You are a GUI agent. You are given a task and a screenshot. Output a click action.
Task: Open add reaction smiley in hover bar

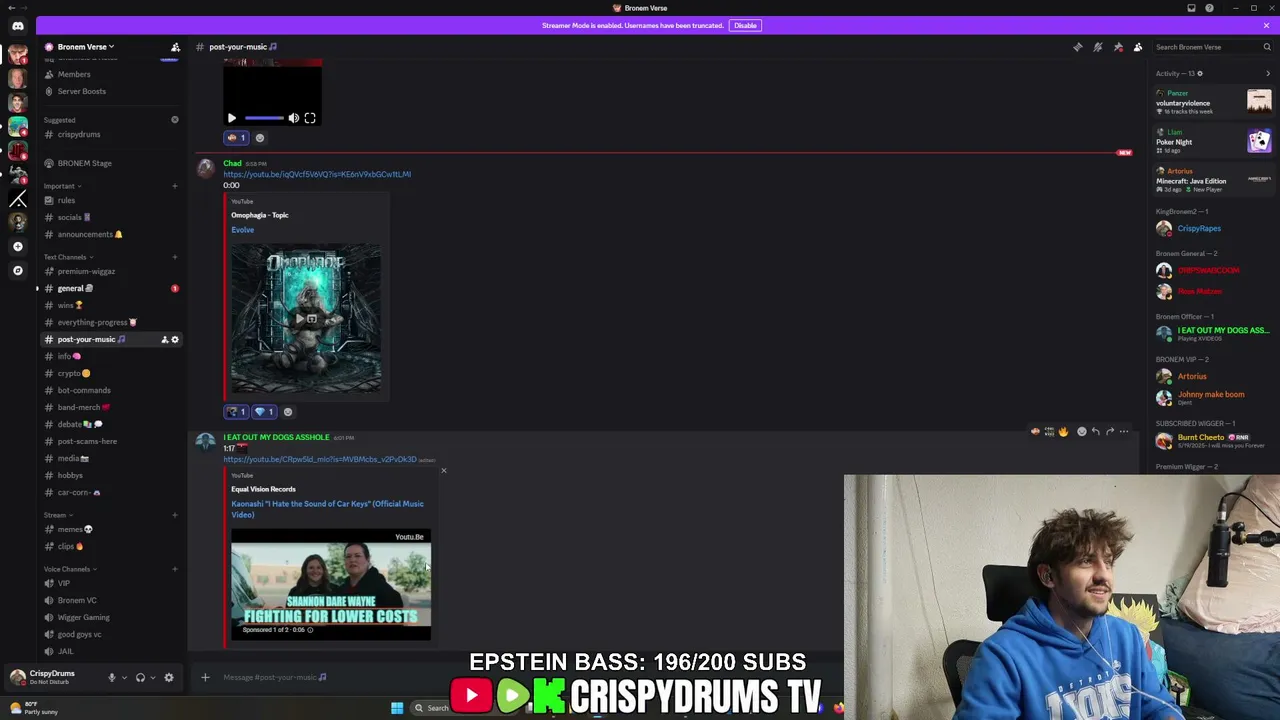pyautogui.click(x=1081, y=432)
